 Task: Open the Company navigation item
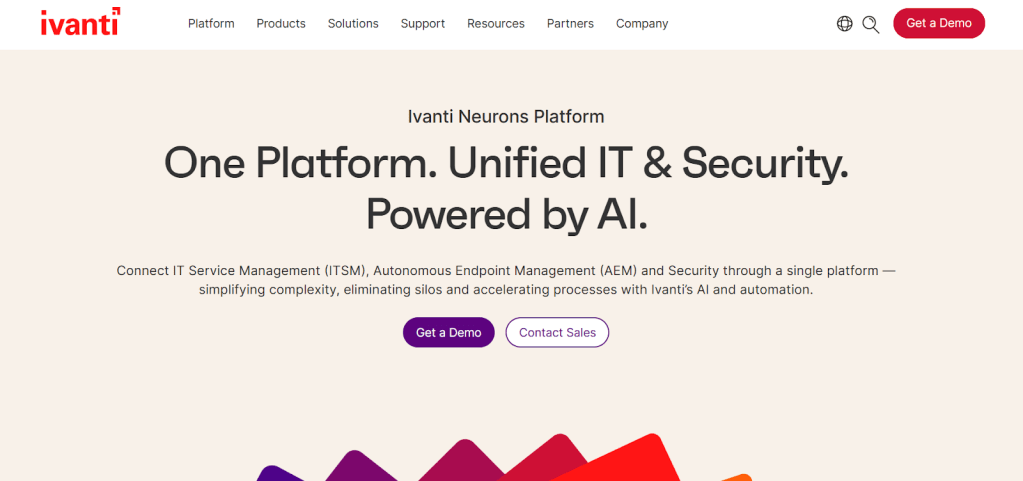[642, 24]
